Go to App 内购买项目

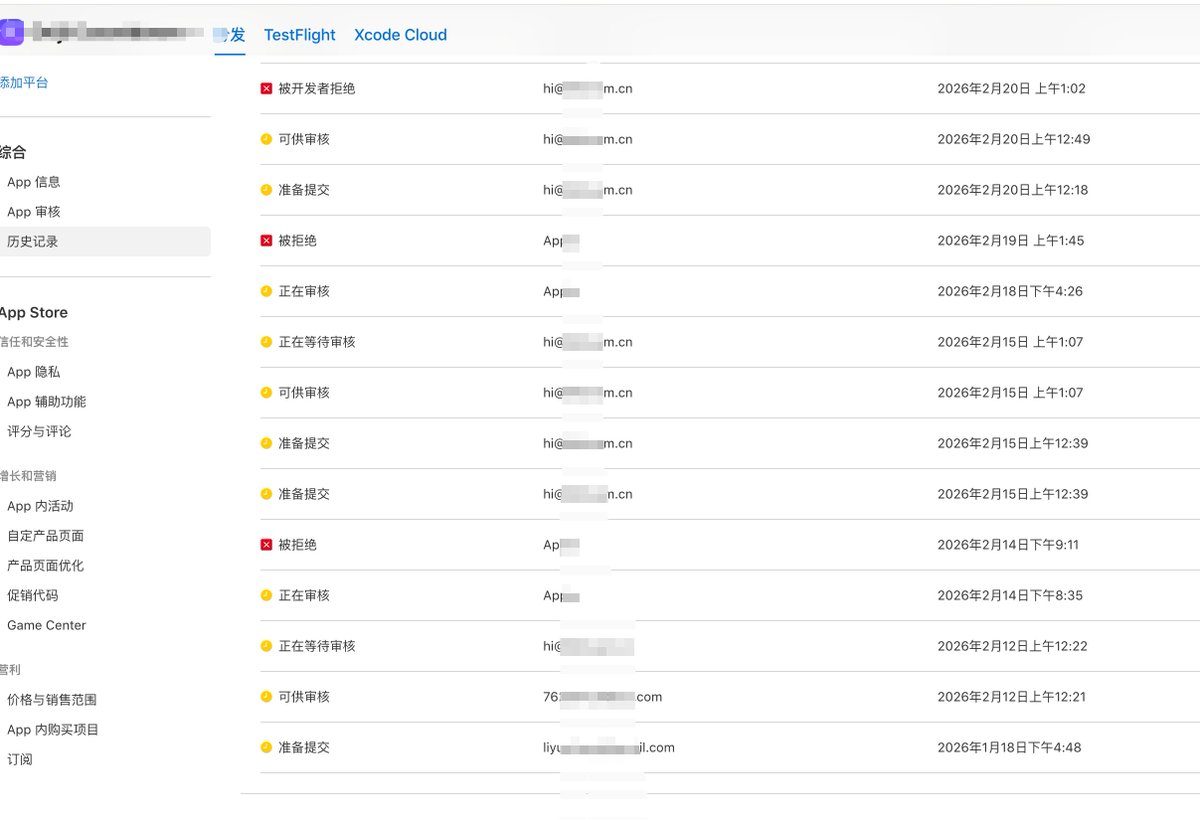tap(53, 730)
